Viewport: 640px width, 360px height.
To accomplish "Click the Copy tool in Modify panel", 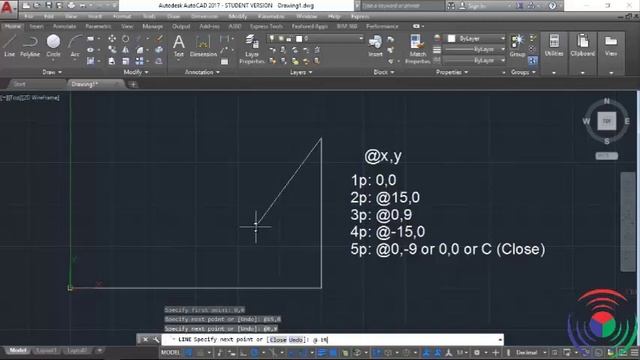I will 112,50.
